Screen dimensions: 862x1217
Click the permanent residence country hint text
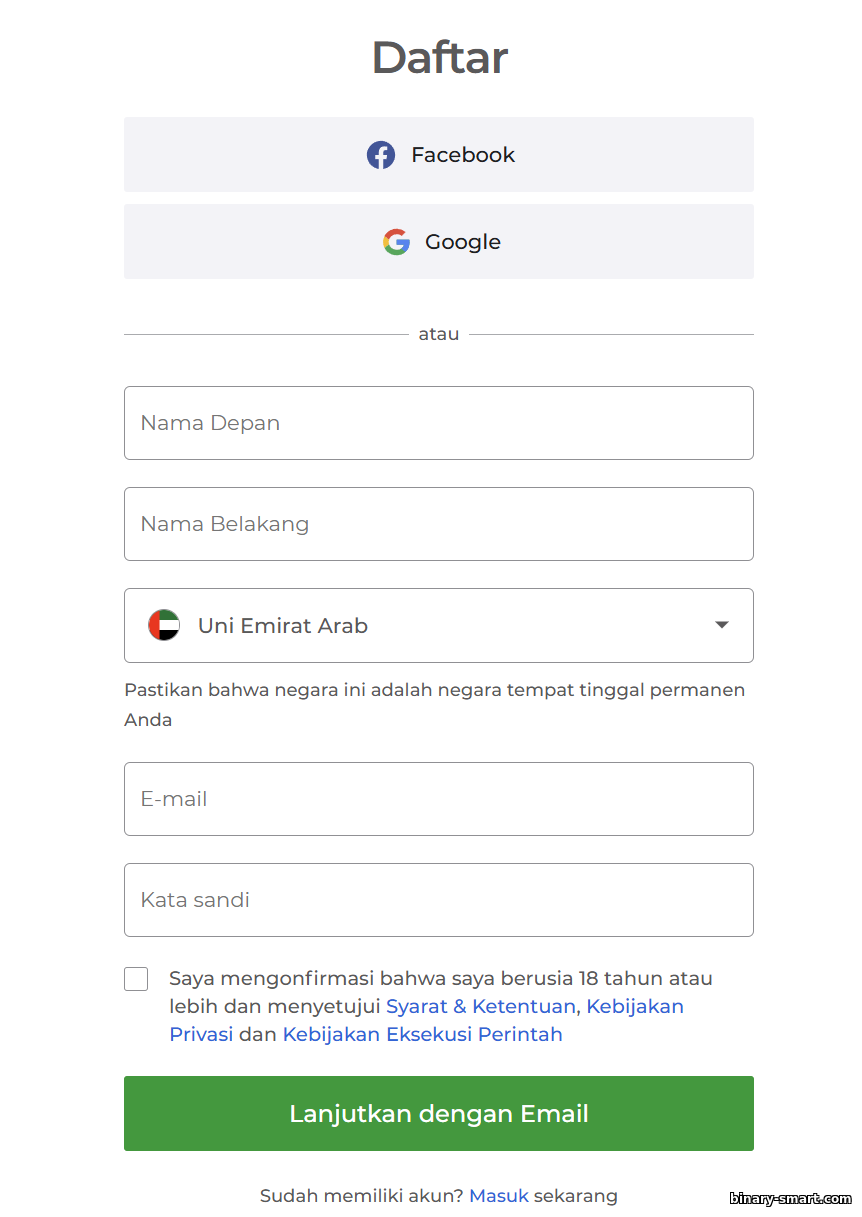tap(434, 690)
